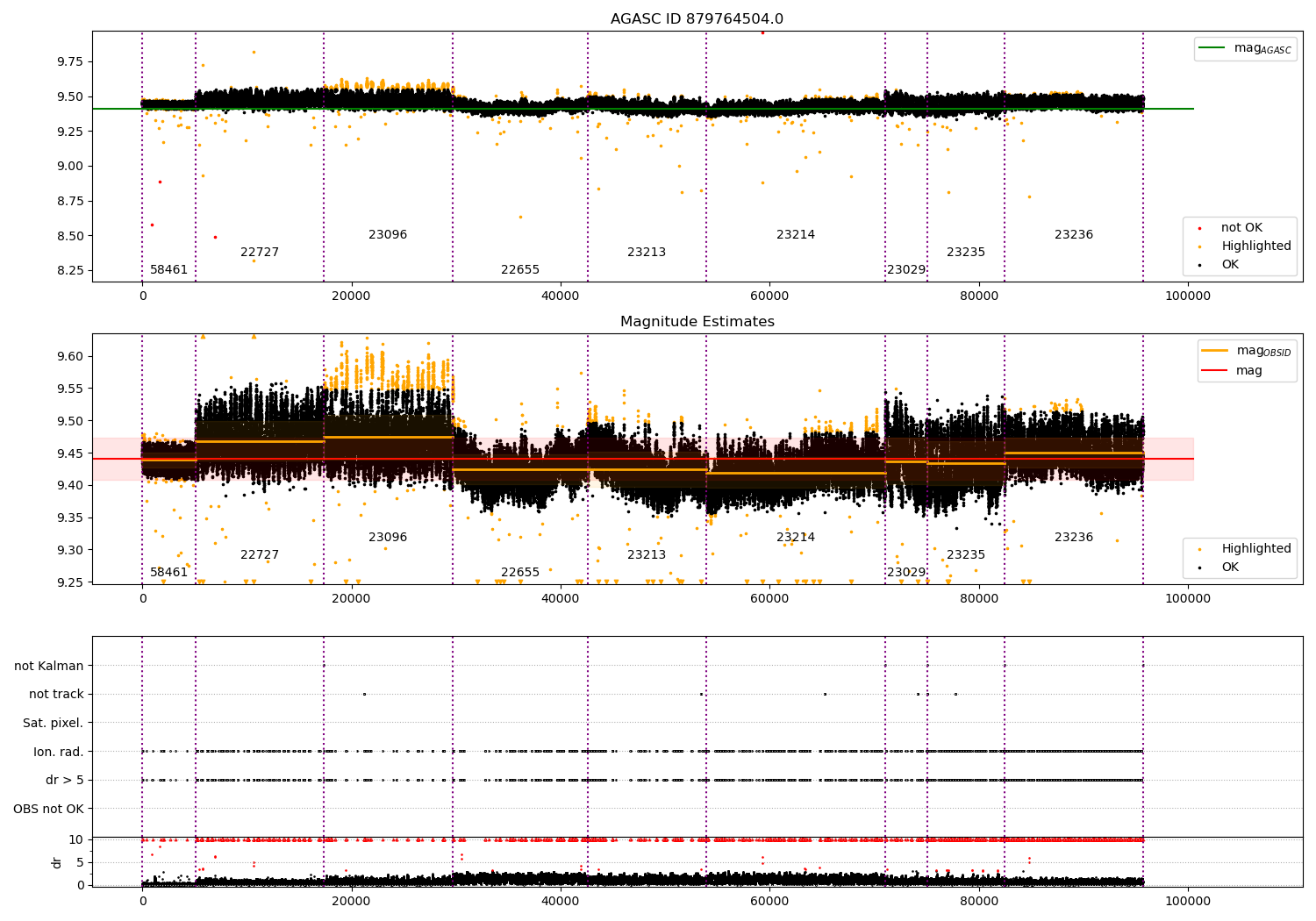Click OBSID label 23096 in Magnitude Estimates plot
The image size is (1316, 921).
(388, 538)
